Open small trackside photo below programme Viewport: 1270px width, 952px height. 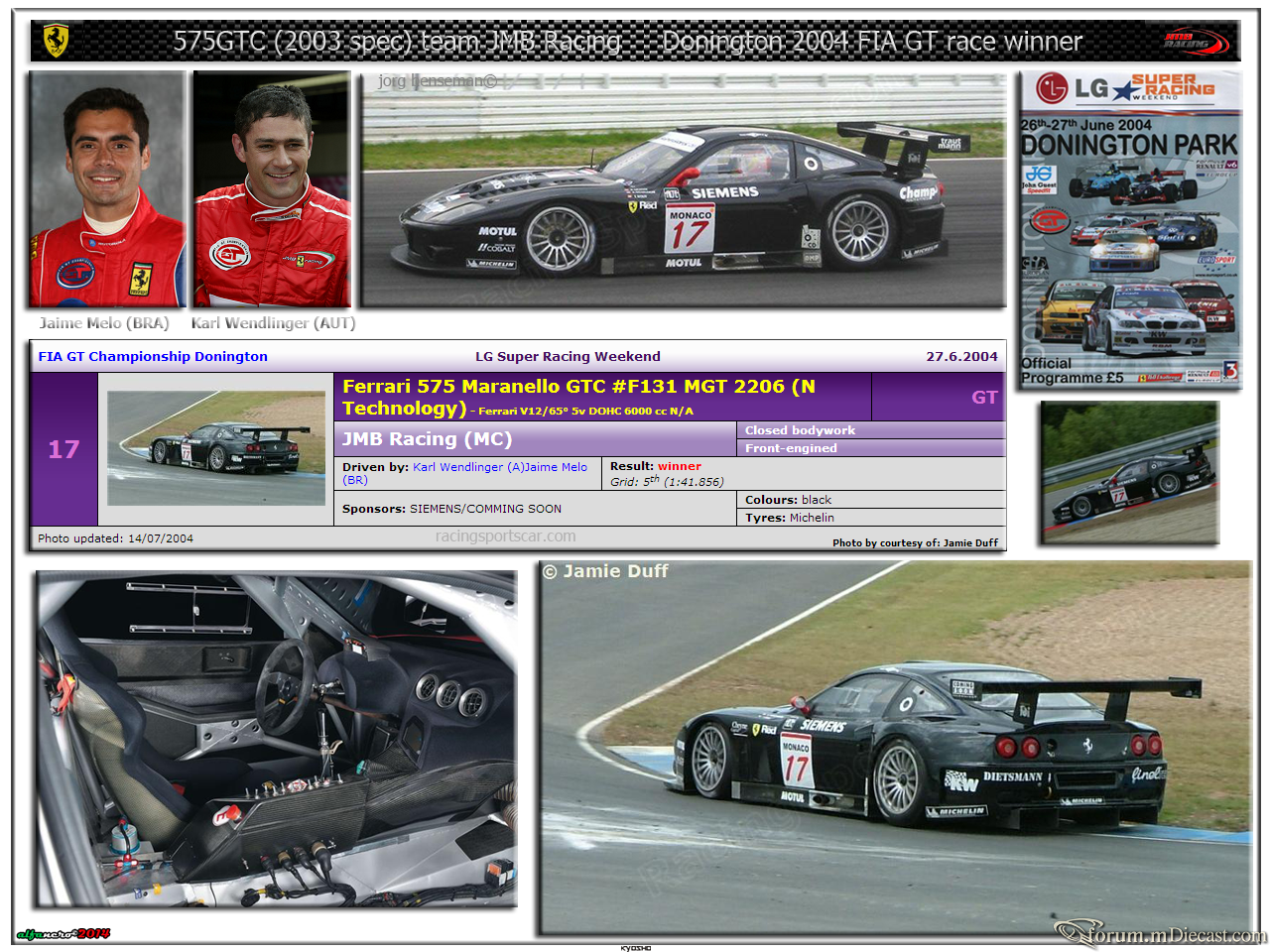1130,472
